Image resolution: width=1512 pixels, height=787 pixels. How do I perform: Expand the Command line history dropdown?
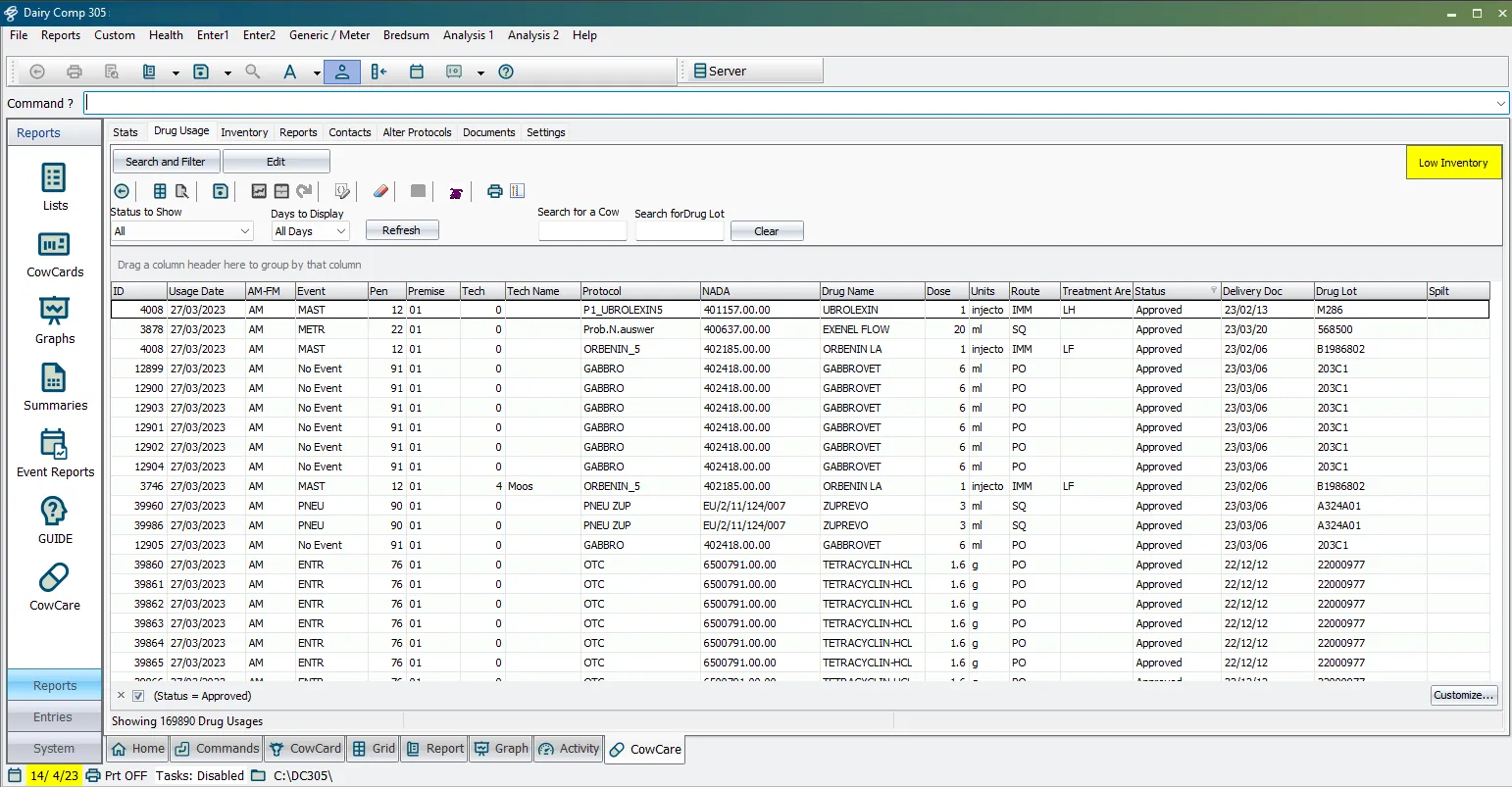1500,103
